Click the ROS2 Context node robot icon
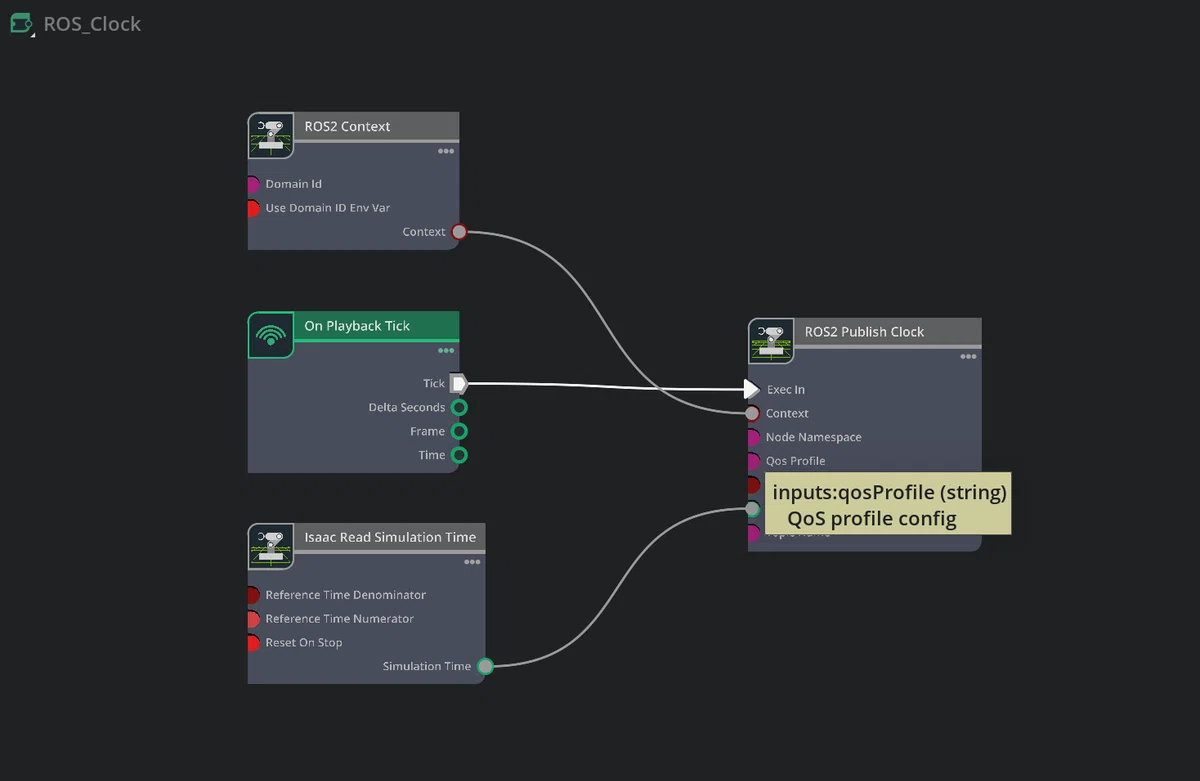Screen dimensions: 1200x781 click(270, 136)
